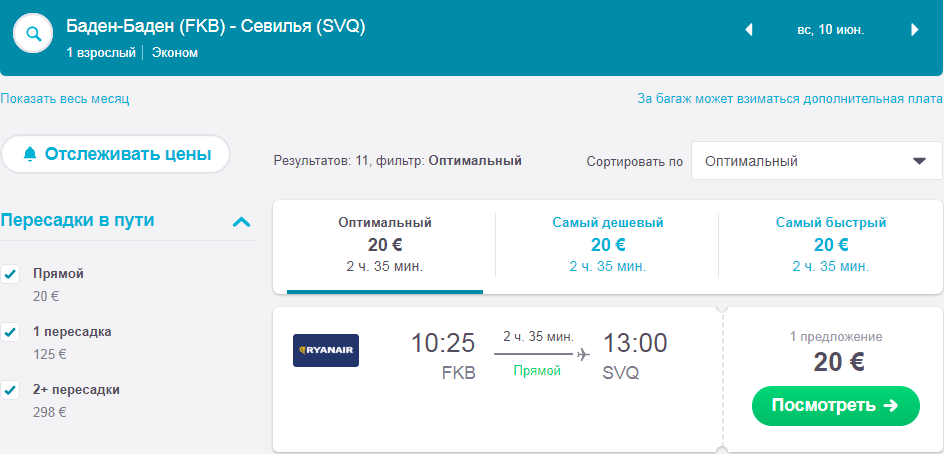The width and height of the screenshot is (944, 454).
Task: Uncheck the Прямой direct flights checkbox
Action: pos(11,274)
